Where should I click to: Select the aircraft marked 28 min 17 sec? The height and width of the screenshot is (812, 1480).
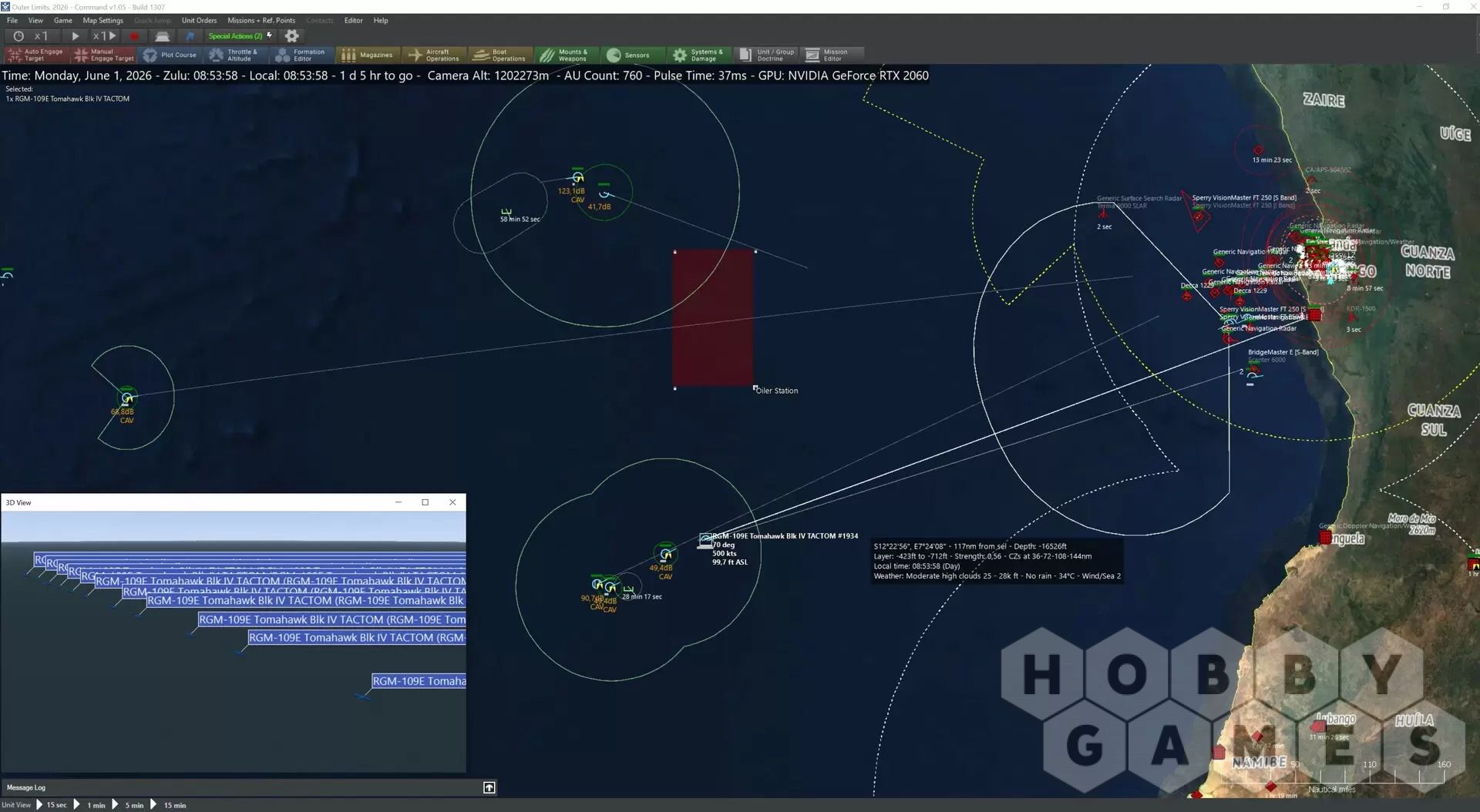pos(628,589)
